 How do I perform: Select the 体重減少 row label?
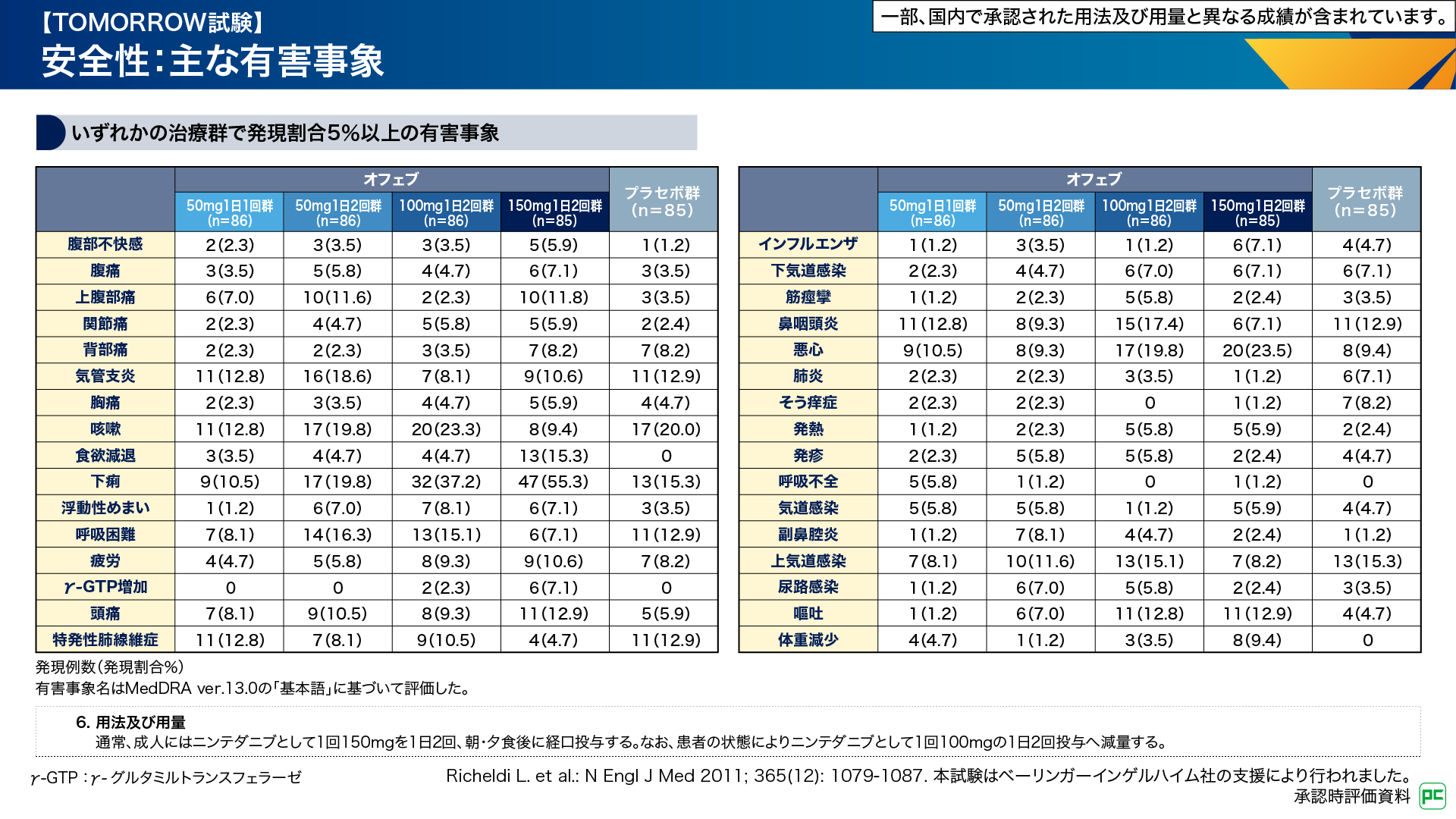[808, 640]
